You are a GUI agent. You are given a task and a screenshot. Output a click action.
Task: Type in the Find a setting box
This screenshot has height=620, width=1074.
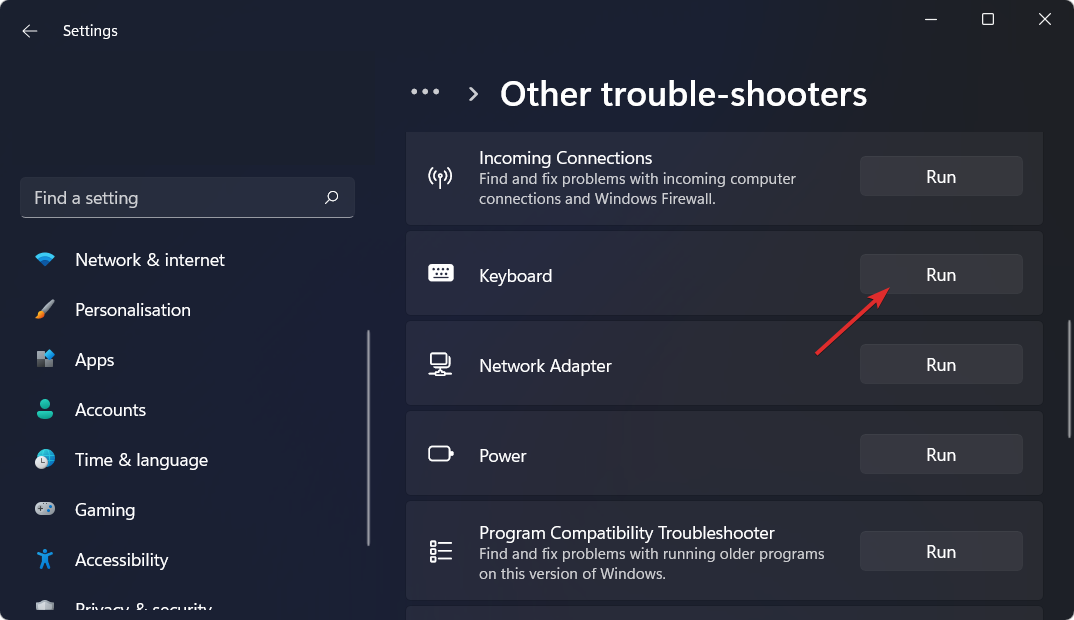[x=170, y=198]
